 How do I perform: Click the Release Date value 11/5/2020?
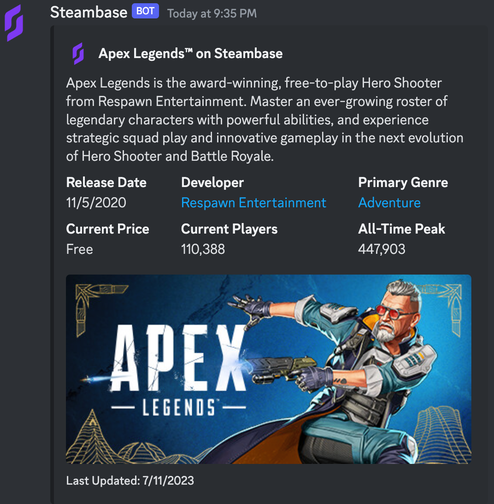click(96, 203)
